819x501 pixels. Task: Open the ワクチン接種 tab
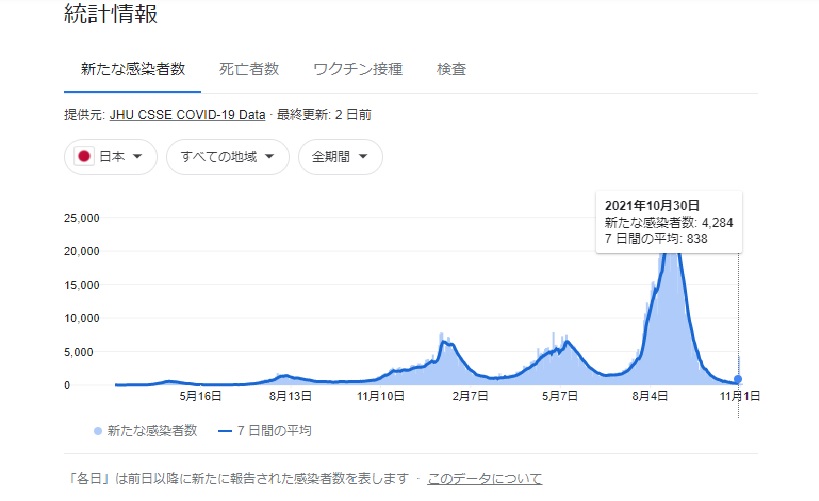tap(357, 69)
